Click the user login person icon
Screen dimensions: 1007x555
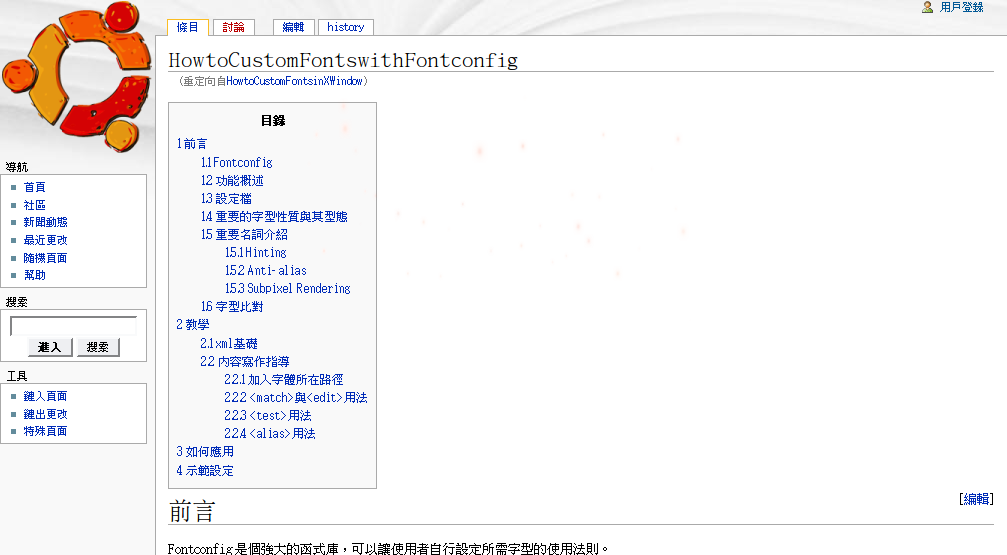pos(927,7)
